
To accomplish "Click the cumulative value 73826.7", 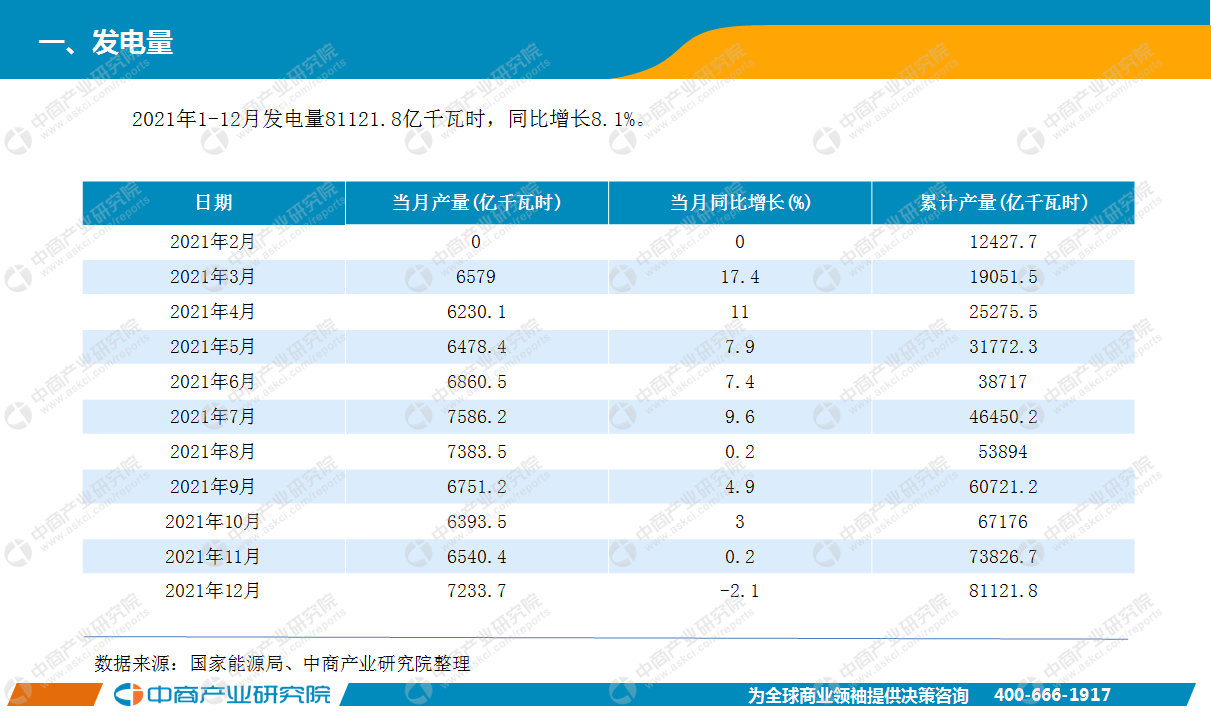I will 1003,557.
